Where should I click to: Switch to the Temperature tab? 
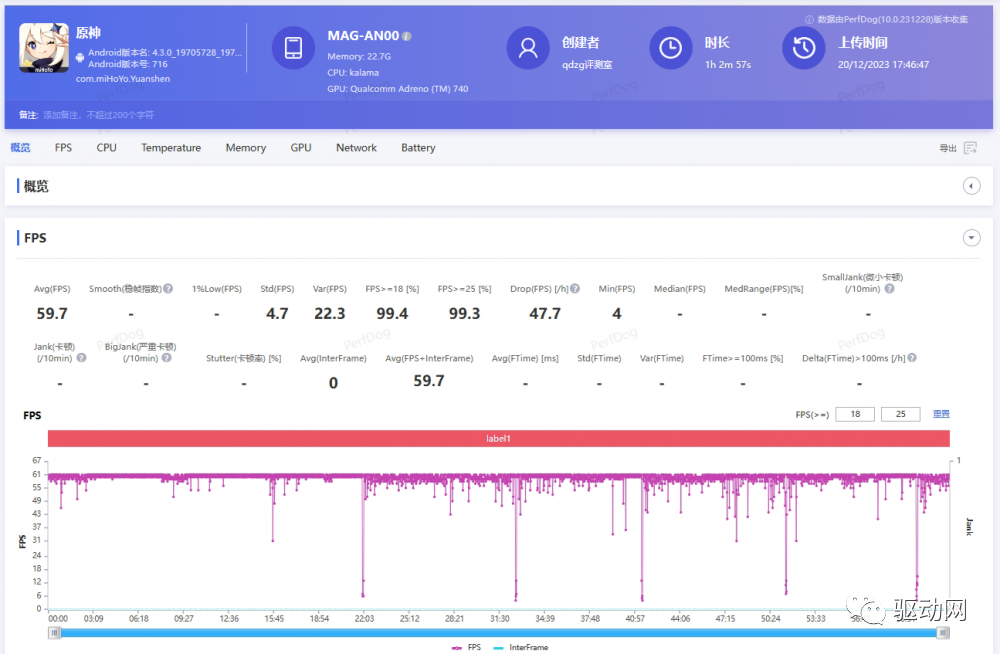pyautogui.click(x=171, y=148)
